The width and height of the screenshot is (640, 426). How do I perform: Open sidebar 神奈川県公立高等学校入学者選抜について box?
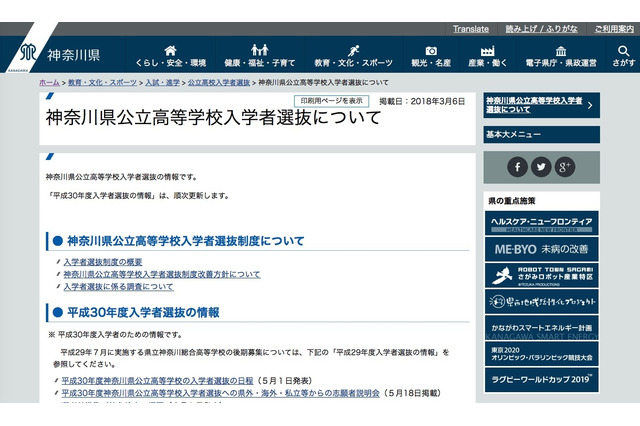click(541, 105)
